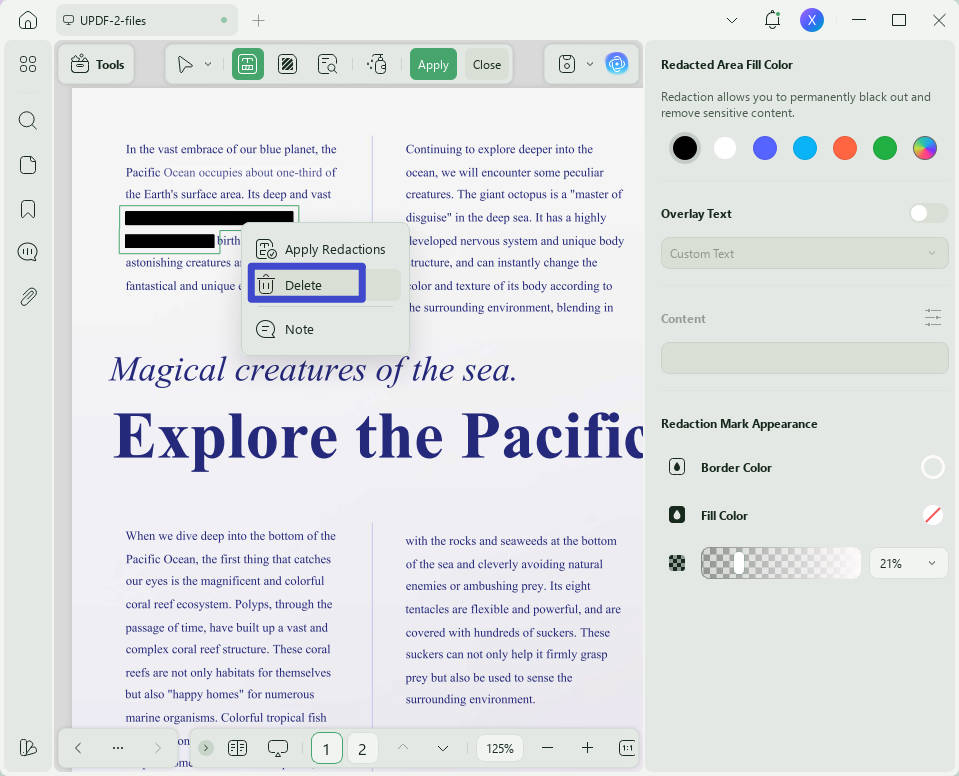Start the slideshow presentation icon
Screen dimensions: 959x776
click(x=278, y=748)
